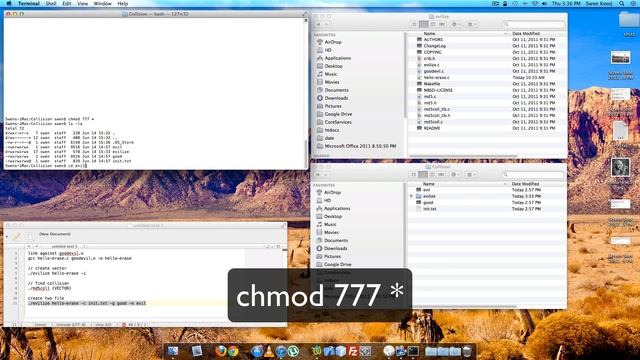Open Documents in evilize Finder sidebar
Screen dimensions: 640x360
click(x=333, y=90)
